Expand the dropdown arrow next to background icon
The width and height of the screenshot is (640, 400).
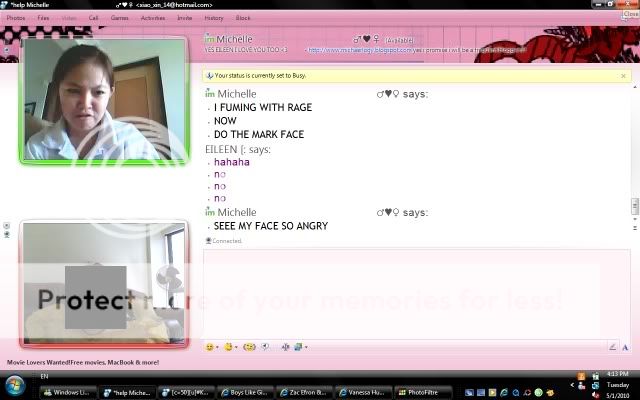tap(305, 348)
